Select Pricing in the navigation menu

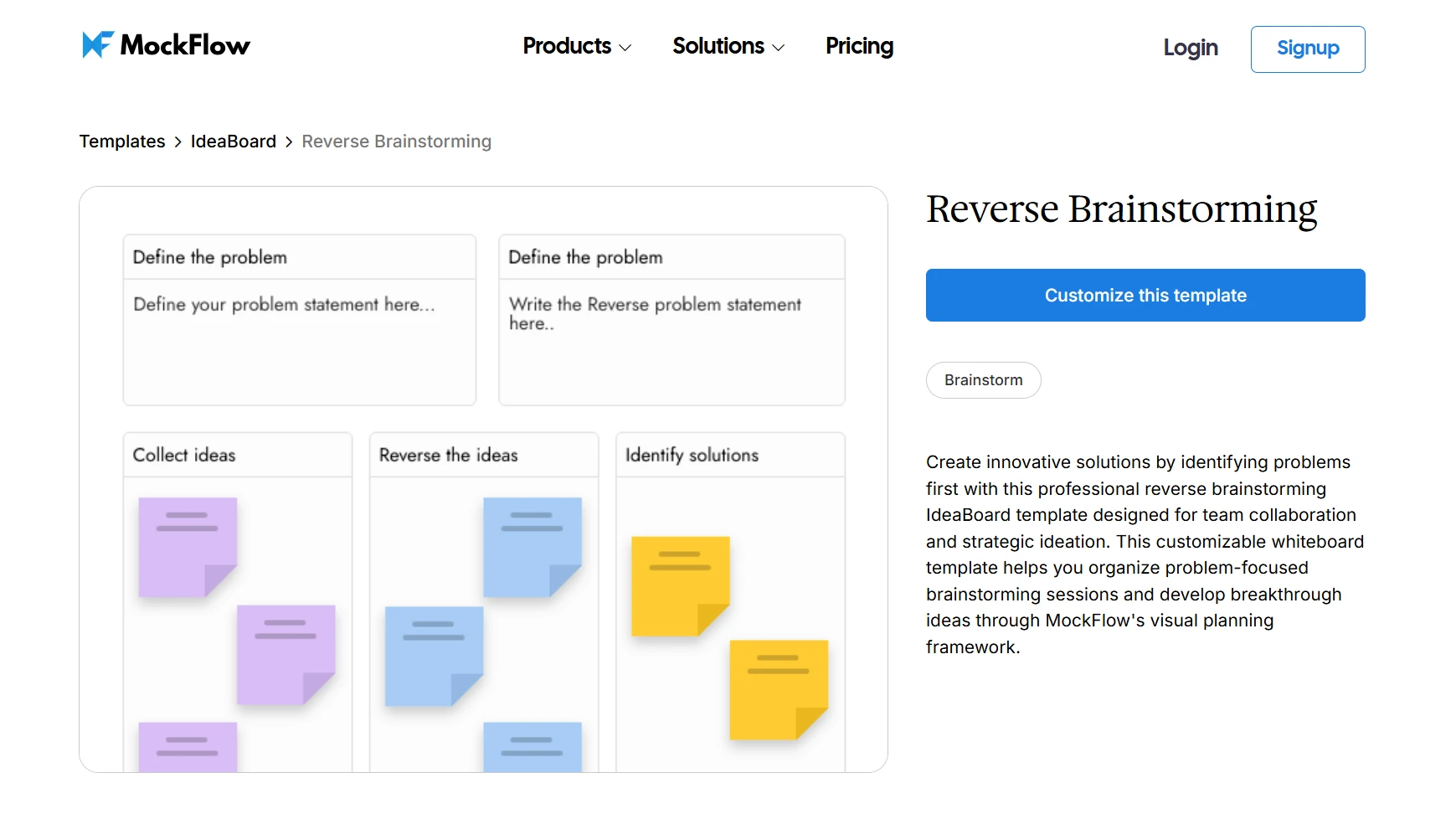[858, 46]
